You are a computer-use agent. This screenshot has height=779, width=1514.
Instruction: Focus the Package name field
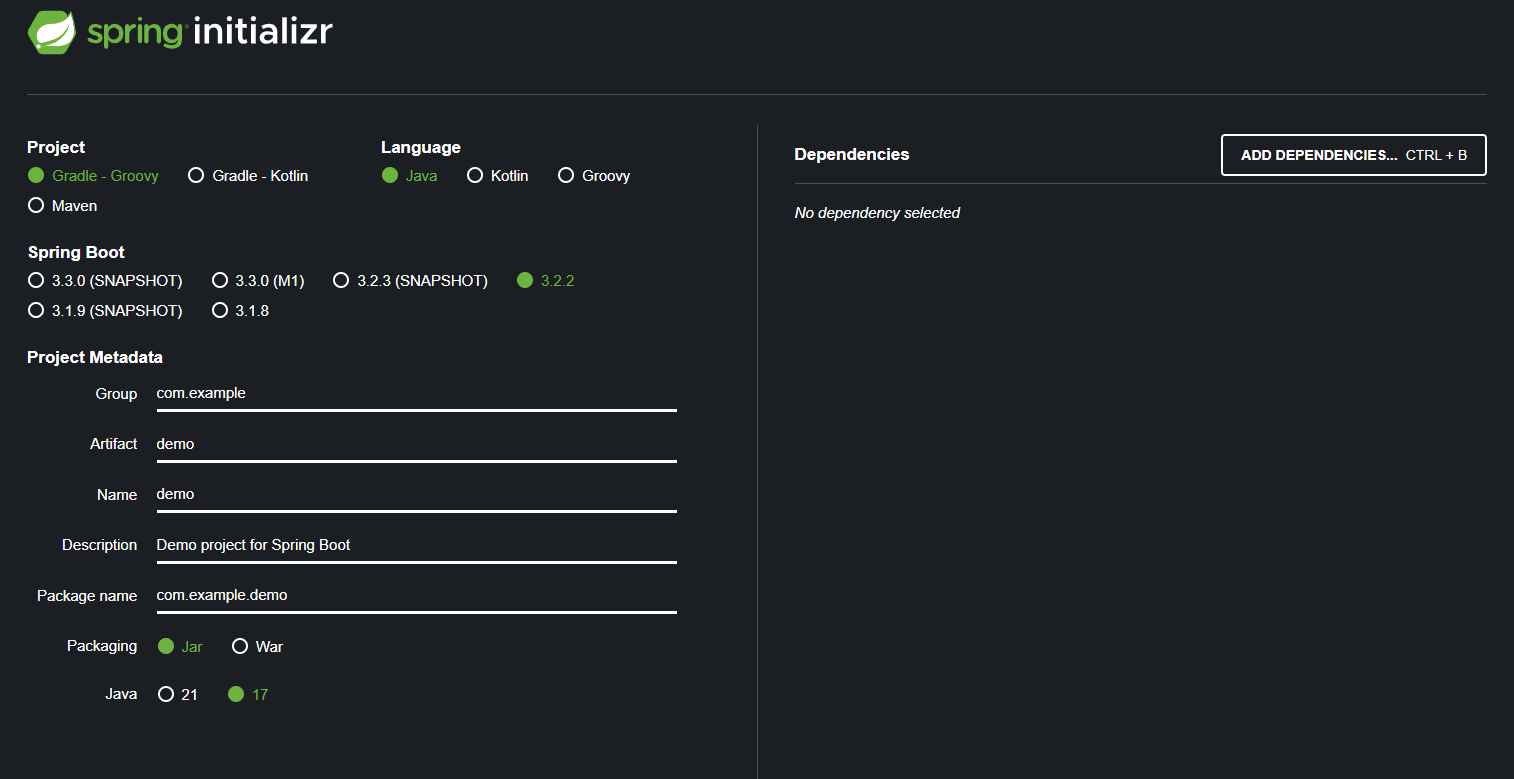pyautogui.click(x=417, y=595)
